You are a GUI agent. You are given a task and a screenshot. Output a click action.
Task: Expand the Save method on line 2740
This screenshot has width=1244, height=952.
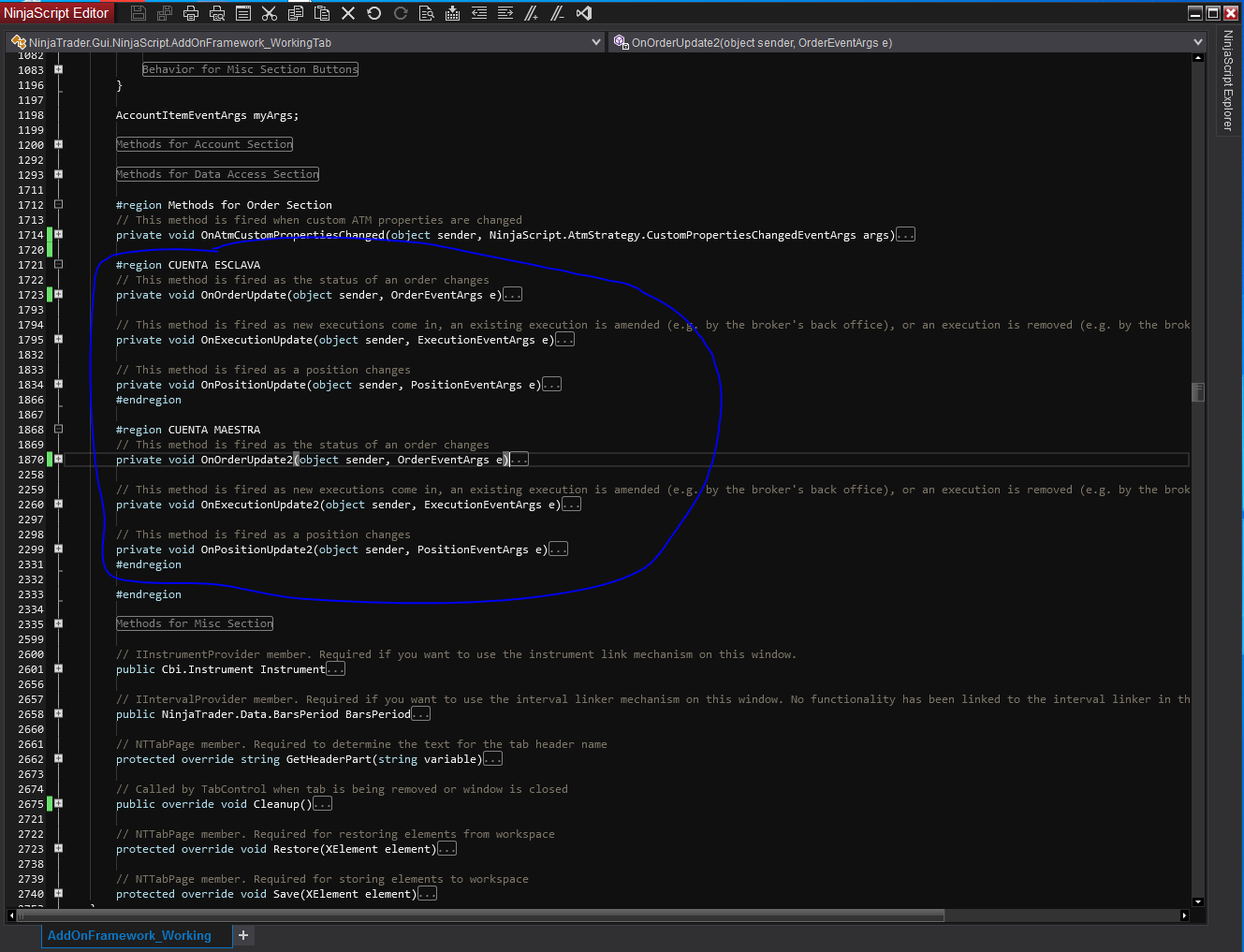click(58, 893)
